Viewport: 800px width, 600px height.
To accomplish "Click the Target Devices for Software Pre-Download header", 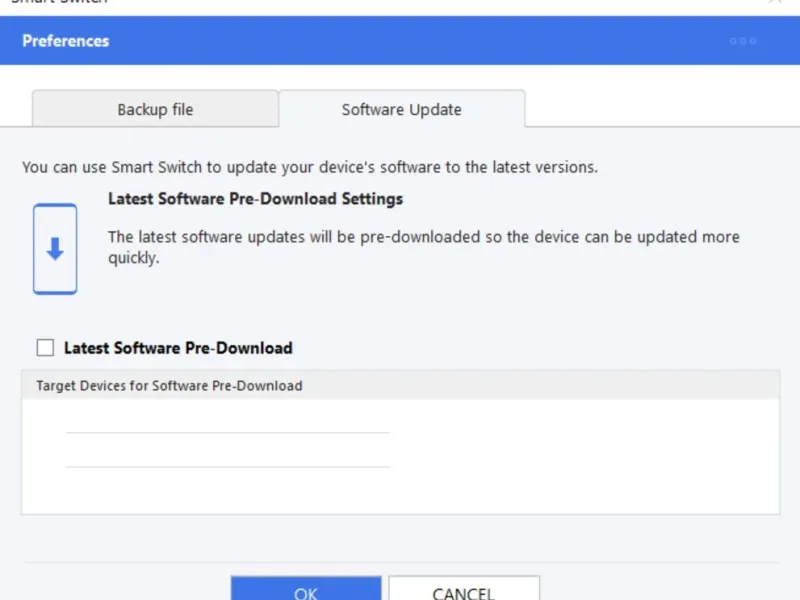I will pyautogui.click(x=170, y=385).
